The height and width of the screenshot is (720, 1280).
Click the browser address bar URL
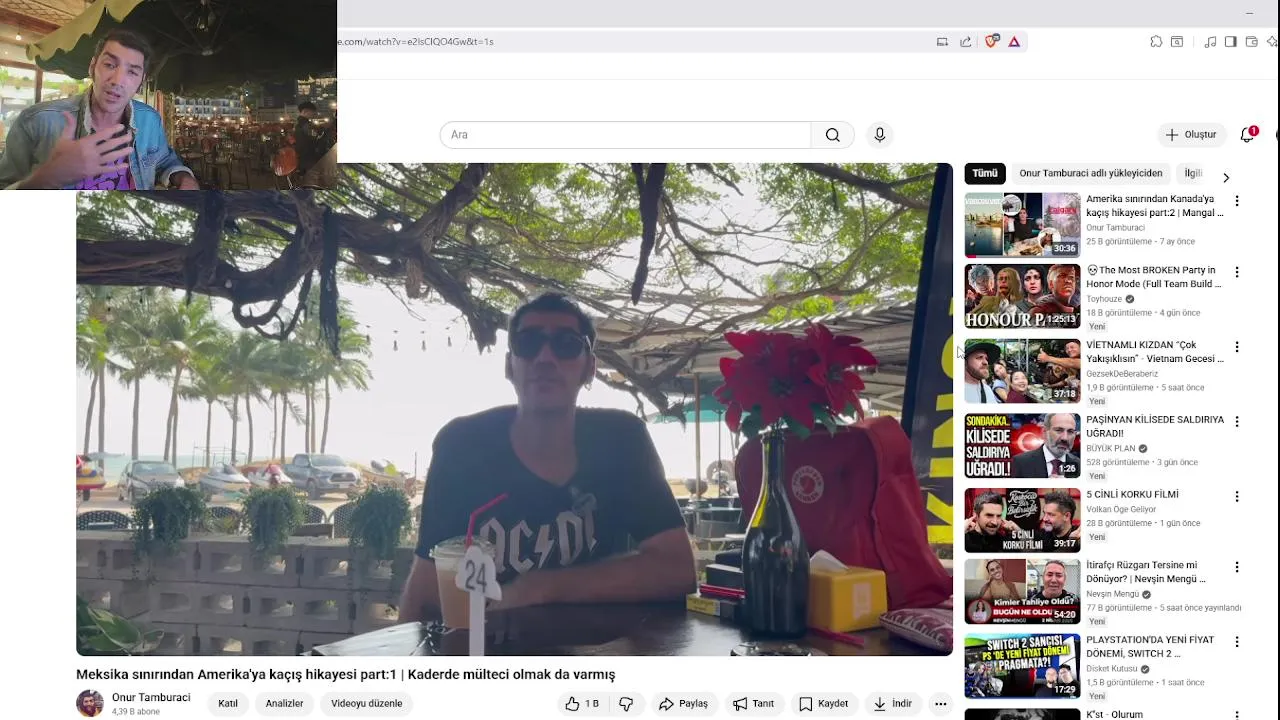[x=415, y=41]
